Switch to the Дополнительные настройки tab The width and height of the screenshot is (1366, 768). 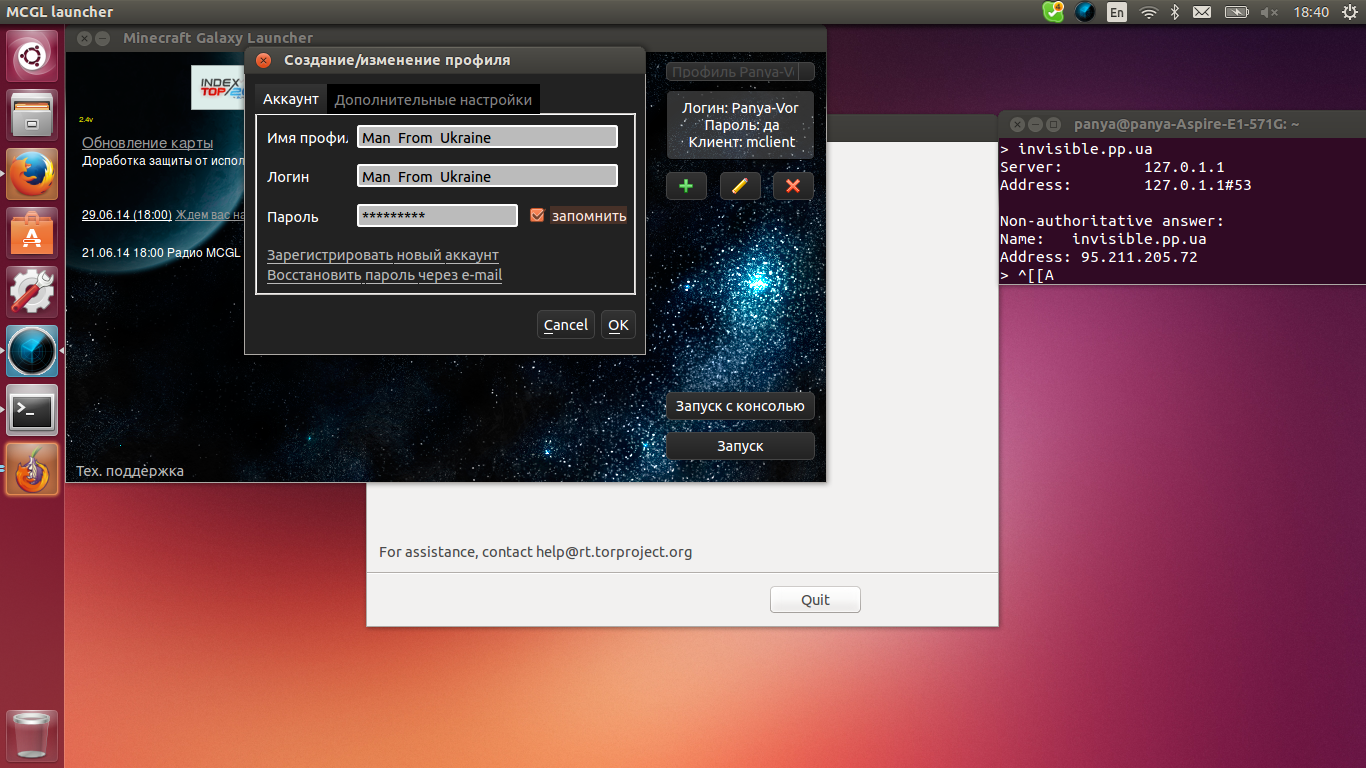click(x=433, y=100)
